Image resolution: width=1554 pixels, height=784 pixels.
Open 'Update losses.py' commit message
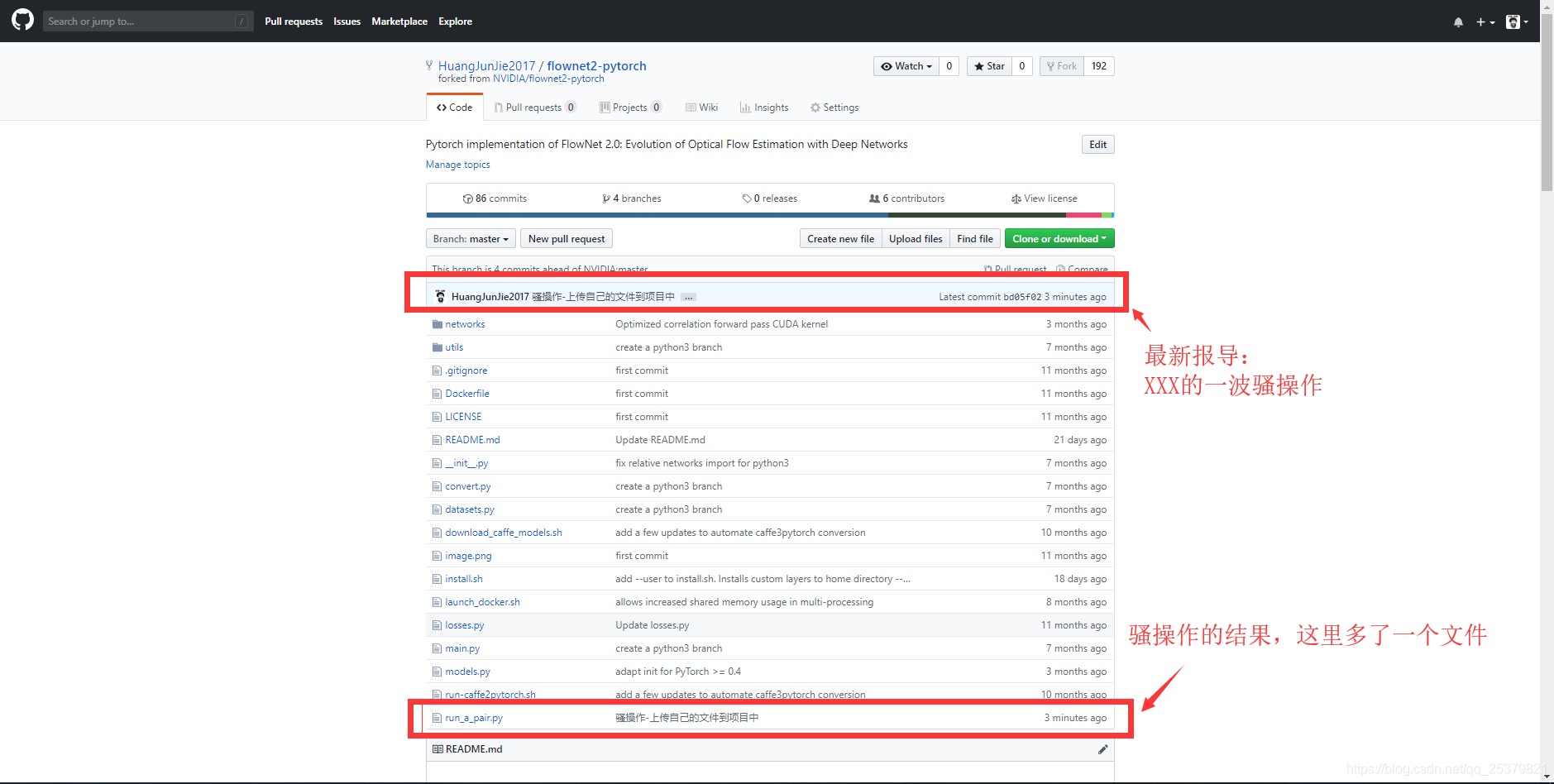click(652, 625)
